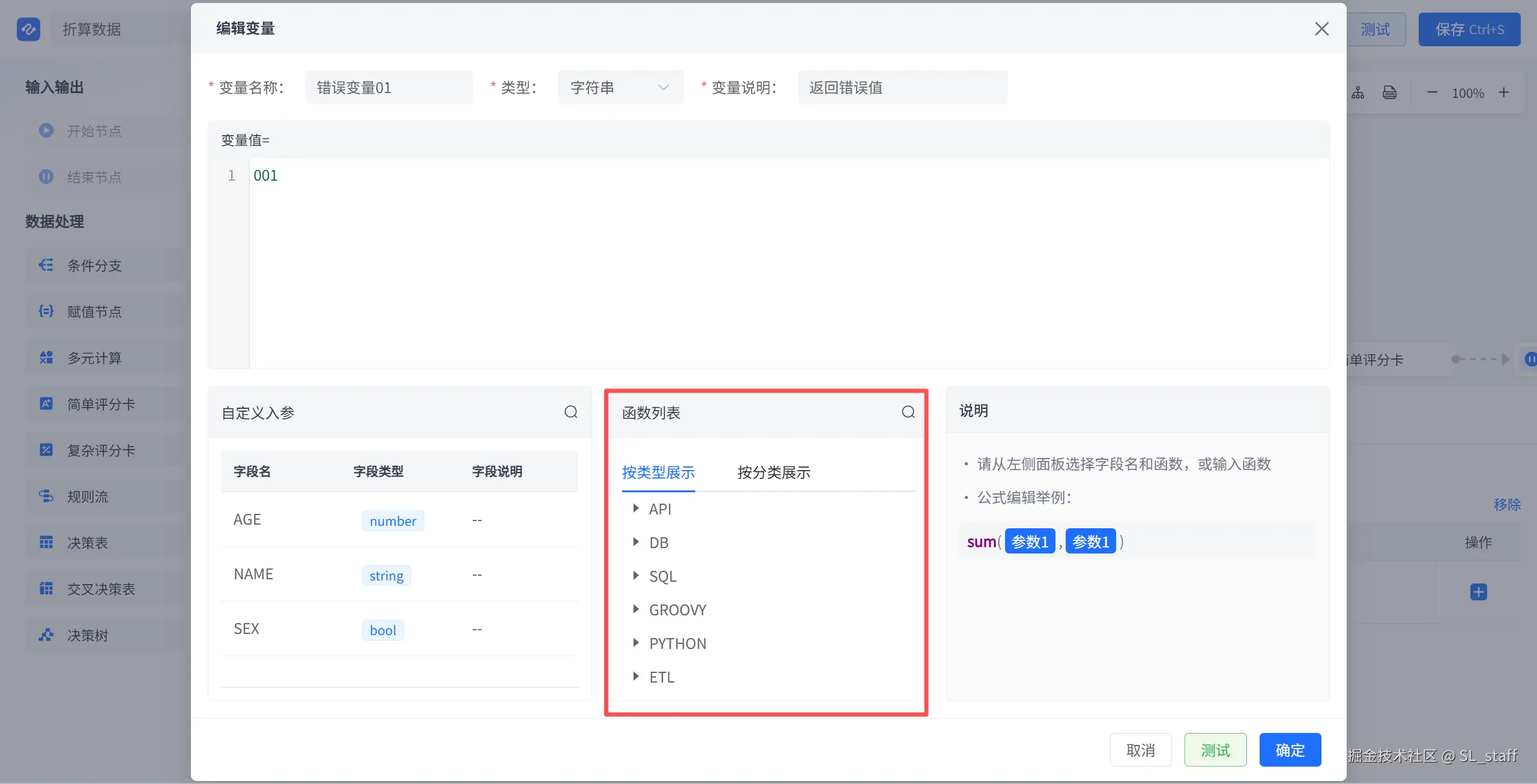Select the 复杂评分卡 scorecard icon
1537x784 pixels.
[46, 450]
